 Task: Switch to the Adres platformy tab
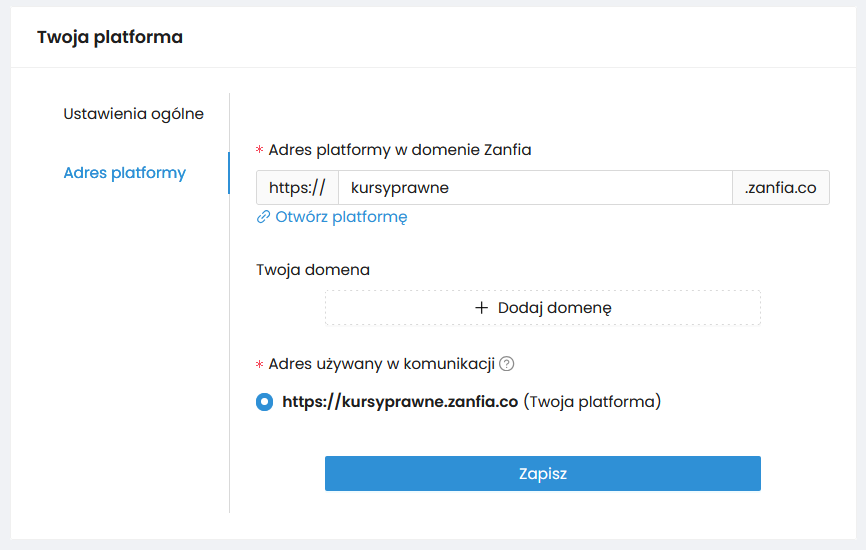pyautogui.click(x=124, y=173)
